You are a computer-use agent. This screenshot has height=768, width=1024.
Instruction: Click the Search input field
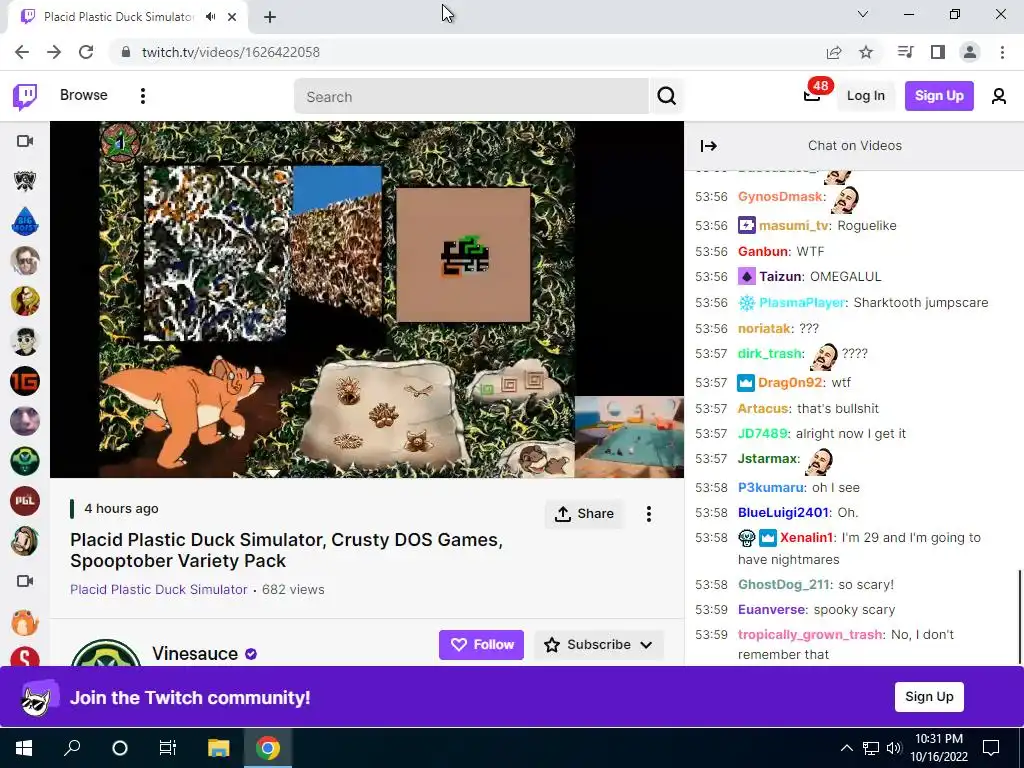(x=471, y=97)
